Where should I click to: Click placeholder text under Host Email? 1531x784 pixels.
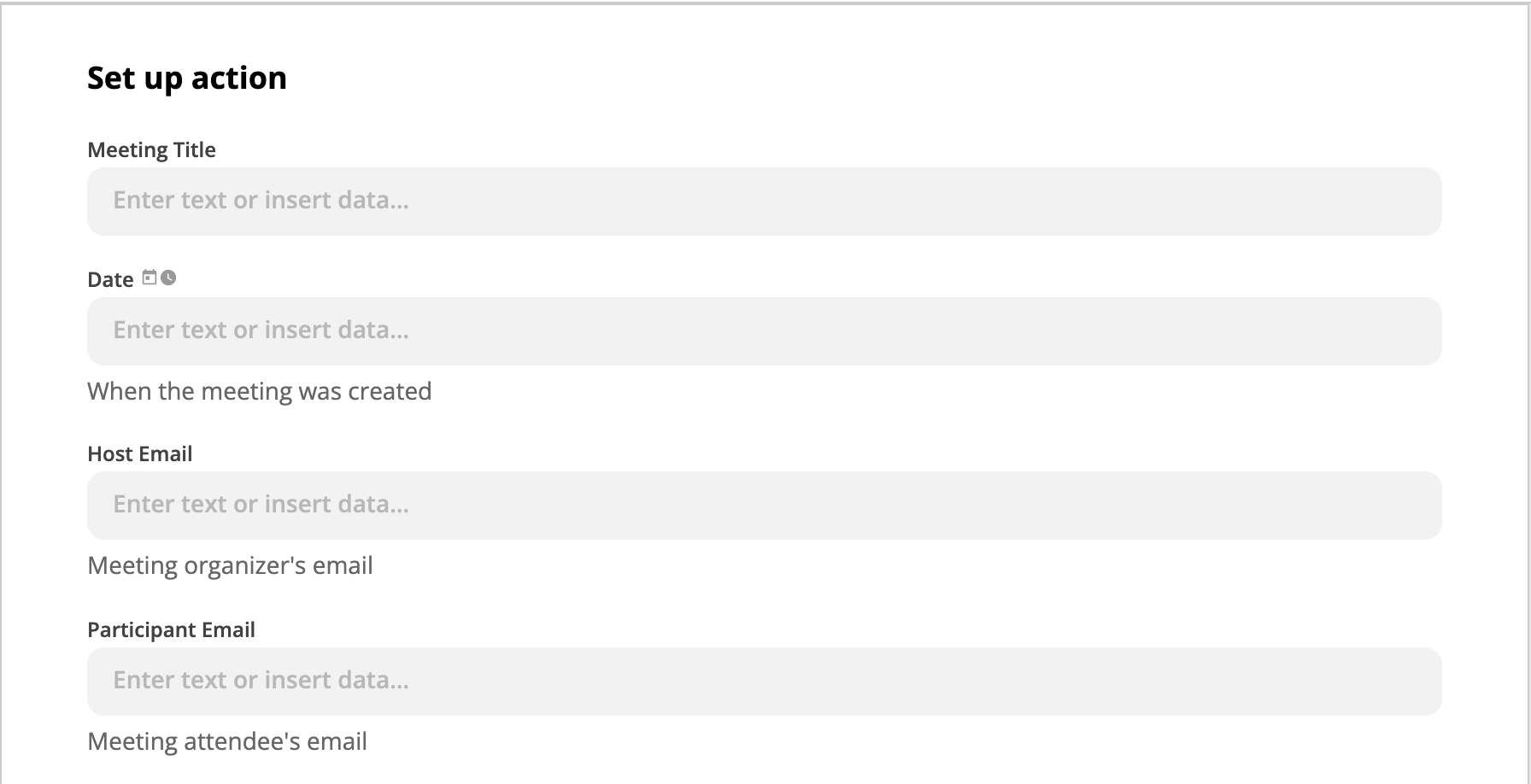coord(261,504)
